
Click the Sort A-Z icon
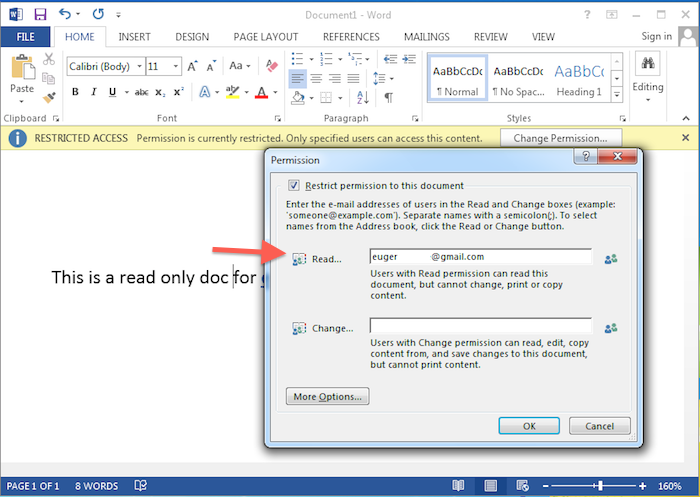[362, 97]
